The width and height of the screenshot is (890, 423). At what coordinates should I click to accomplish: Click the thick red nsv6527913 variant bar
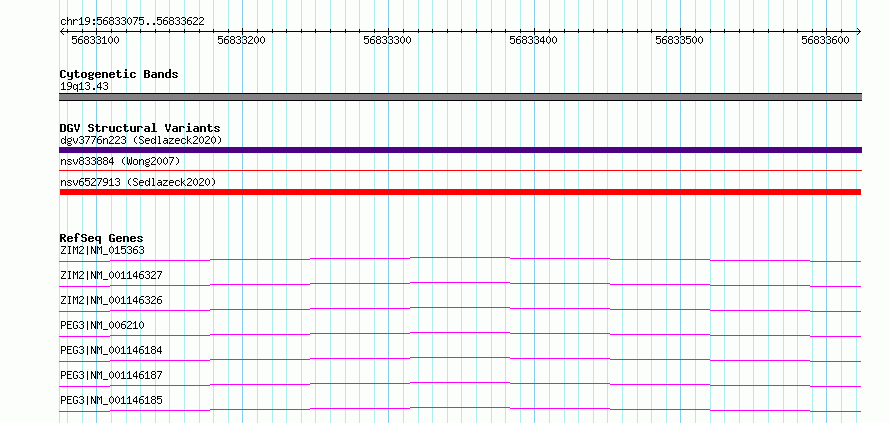pos(460,192)
